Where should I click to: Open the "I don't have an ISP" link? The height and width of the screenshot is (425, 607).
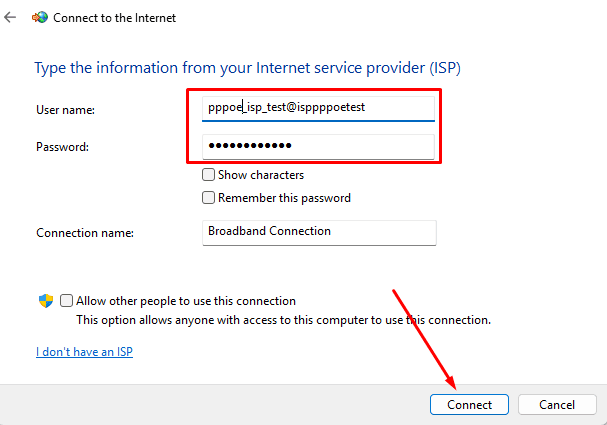pyautogui.click(x=85, y=352)
